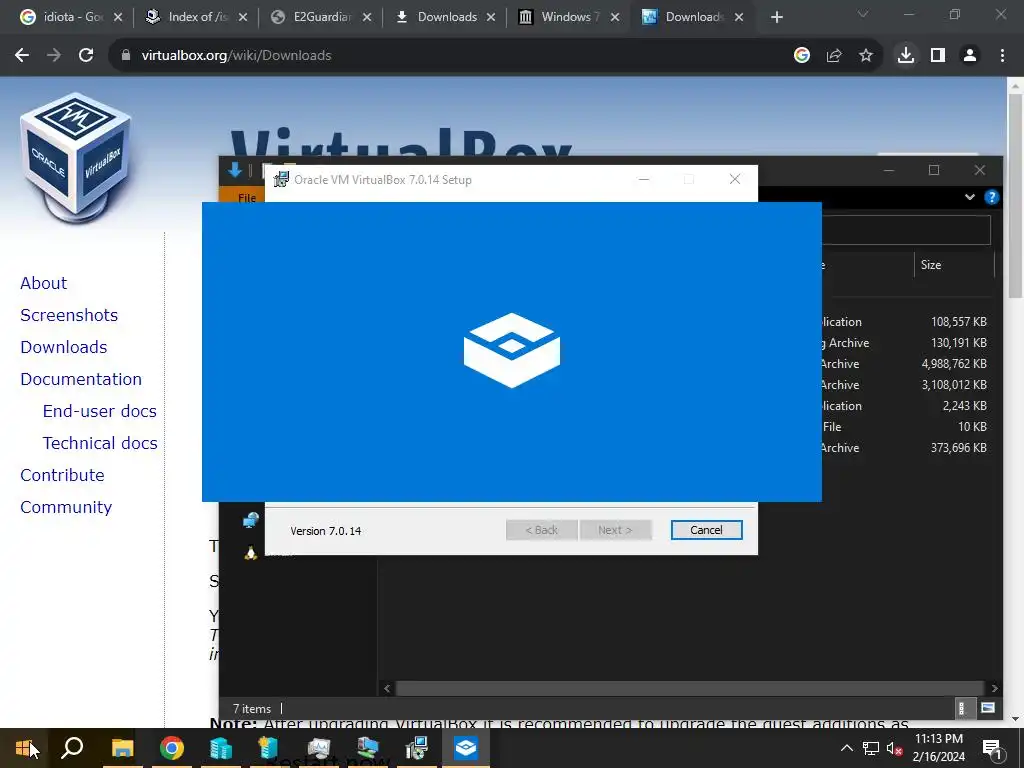
Task: Open the Community link
Action: (x=66, y=507)
